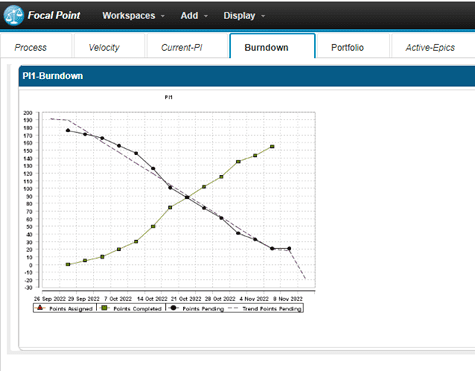Select the Burndown tab
Viewport: 475px width, 371px height.
pyautogui.click(x=272, y=46)
